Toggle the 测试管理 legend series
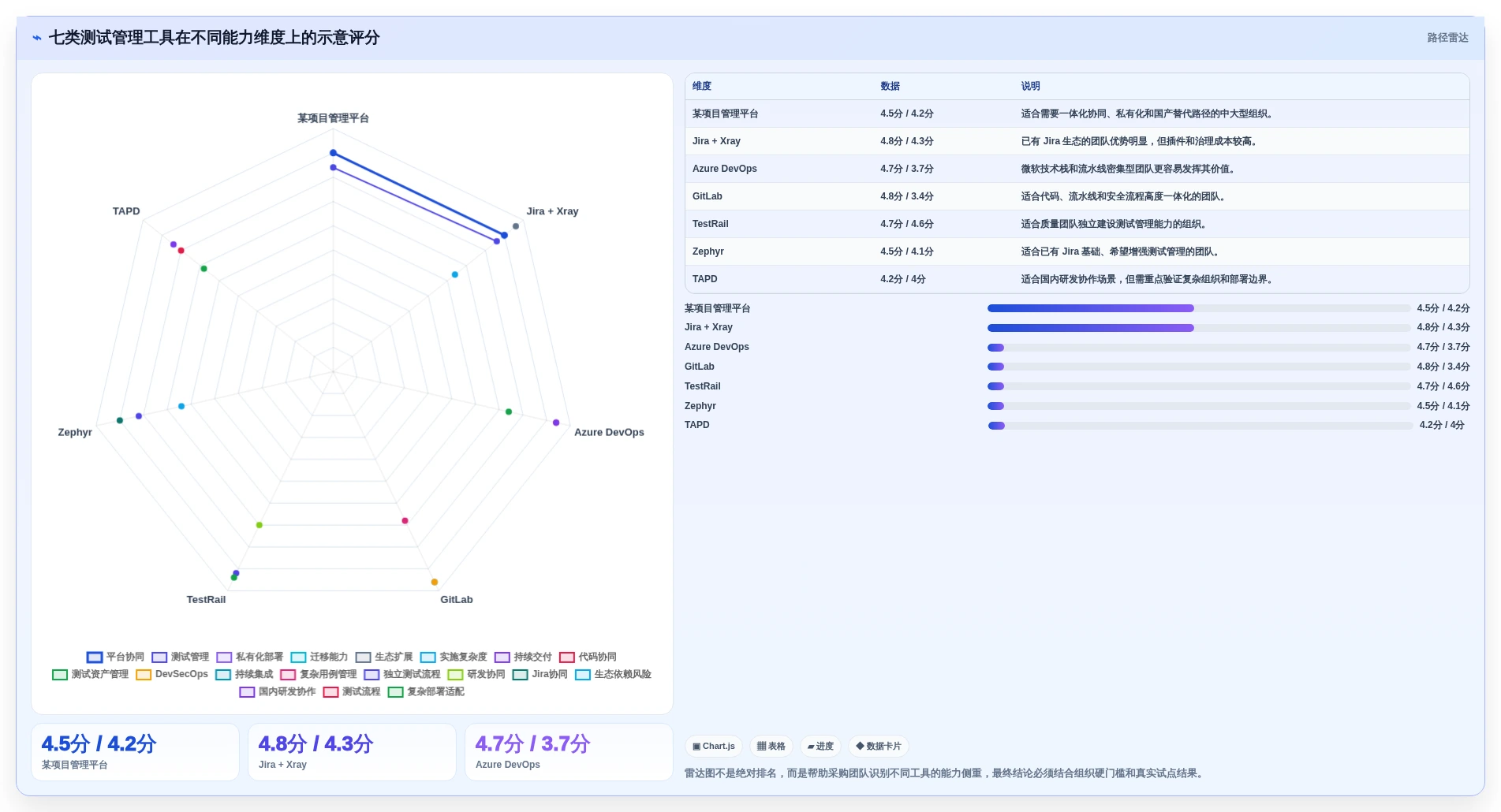This screenshot has height=812, width=1501. click(x=180, y=657)
